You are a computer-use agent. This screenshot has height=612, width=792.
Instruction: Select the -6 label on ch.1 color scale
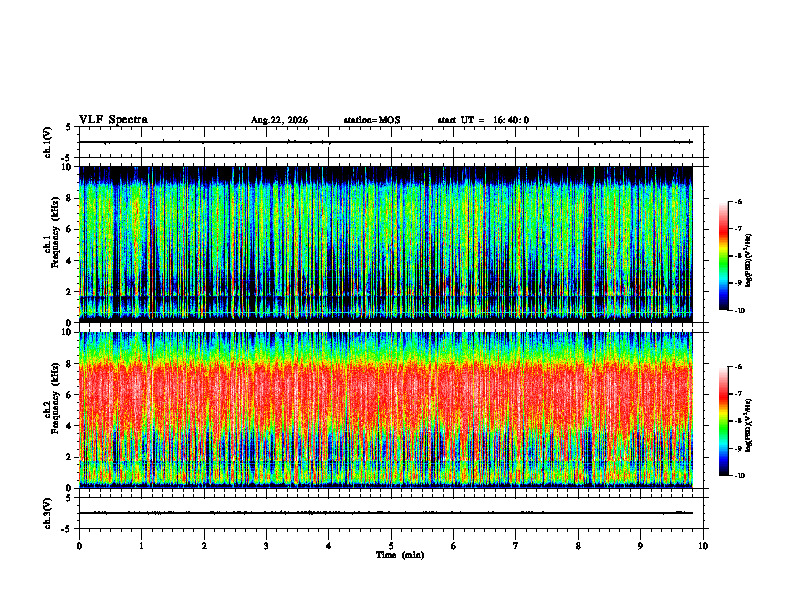pos(738,202)
